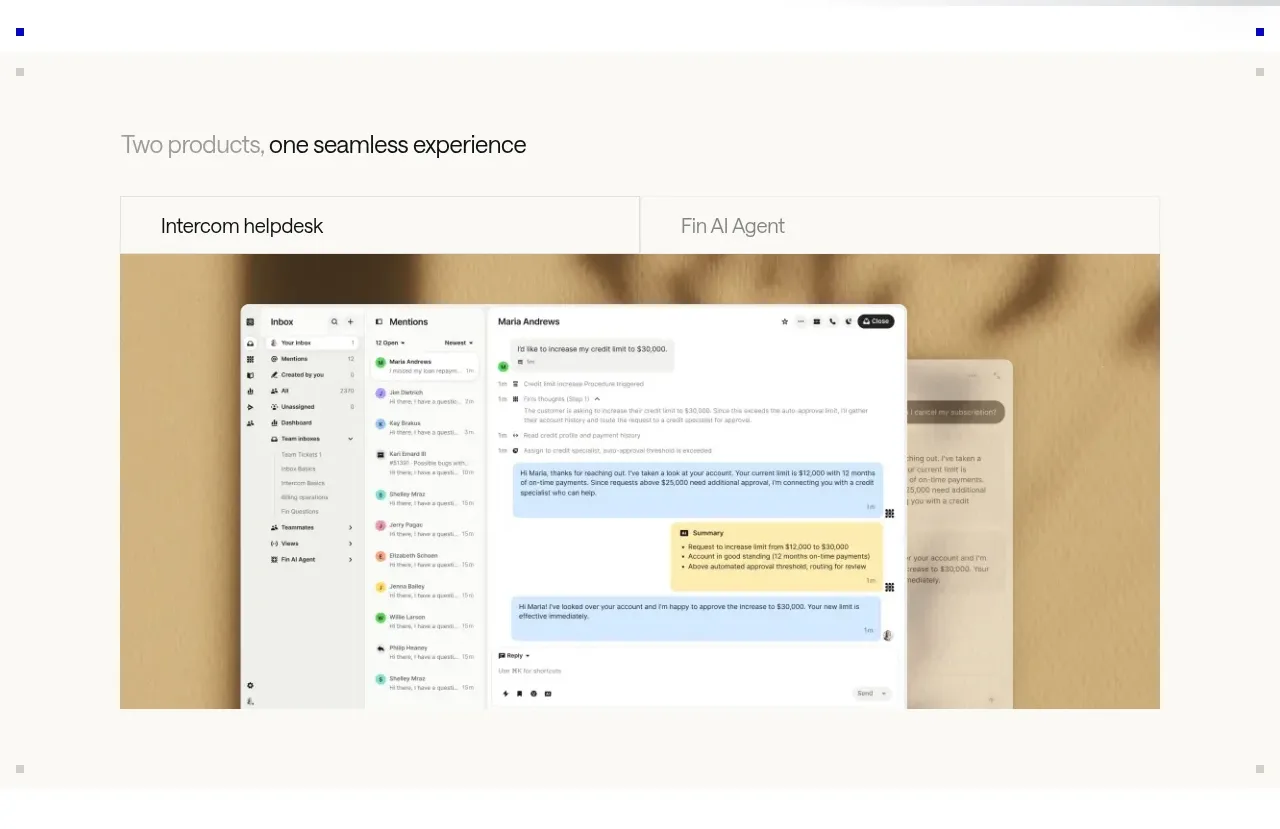Image resolution: width=1280 pixels, height=829 pixels.
Task: Expand the Views section
Action: [350, 543]
